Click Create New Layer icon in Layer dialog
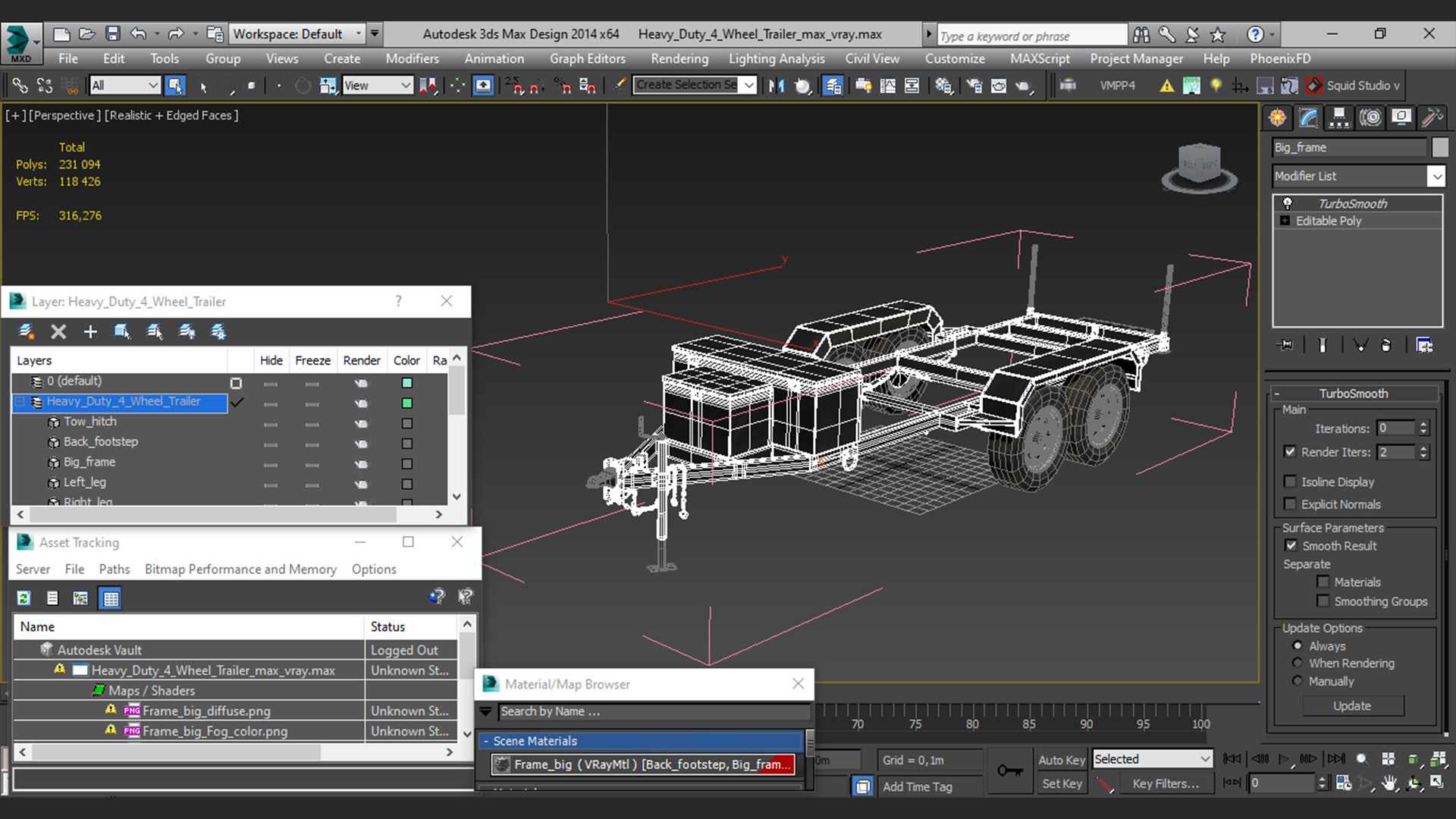This screenshot has width=1456, height=819. [x=27, y=331]
